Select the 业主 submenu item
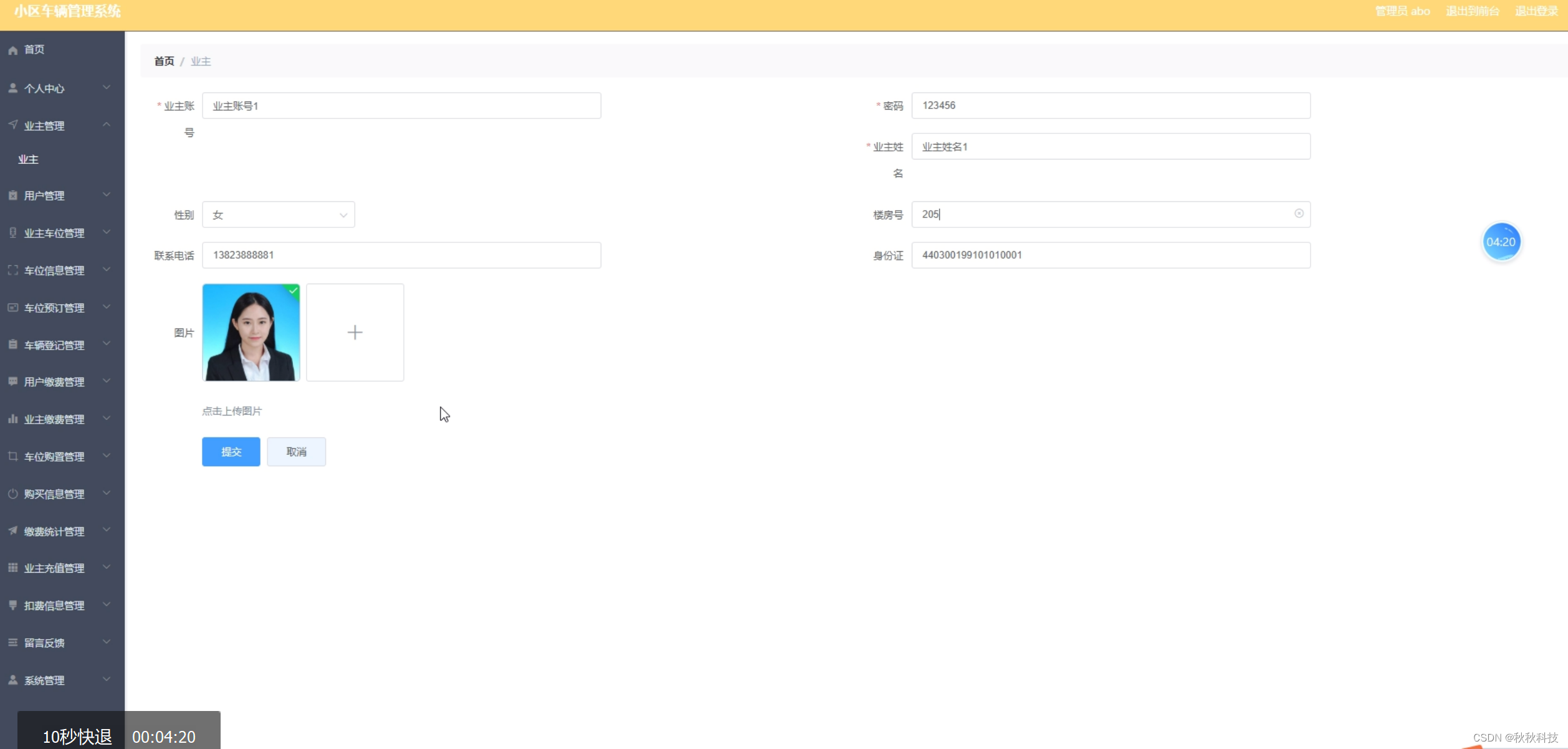This screenshot has height=749, width=1568. click(x=29, y=160)
